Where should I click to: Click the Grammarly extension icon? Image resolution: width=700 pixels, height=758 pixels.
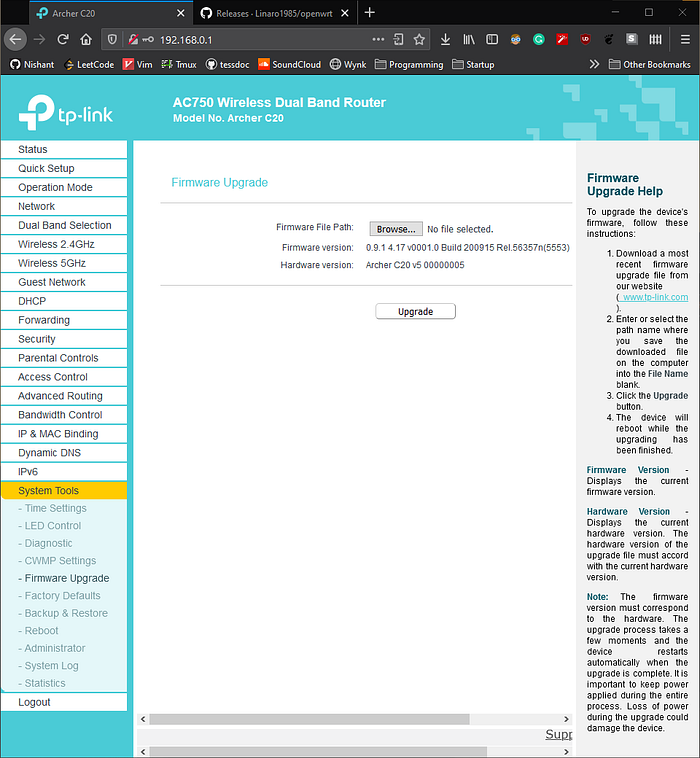click(539, 39)
